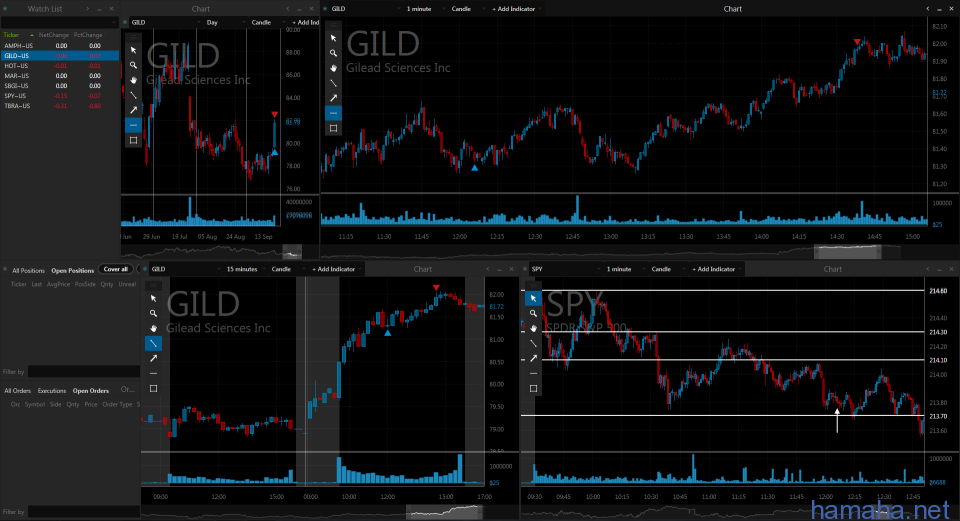Open 1 minute timeframe dropdown in GILD chart
This screenshot has width=960, height=521.
click(x=424, y=9)
